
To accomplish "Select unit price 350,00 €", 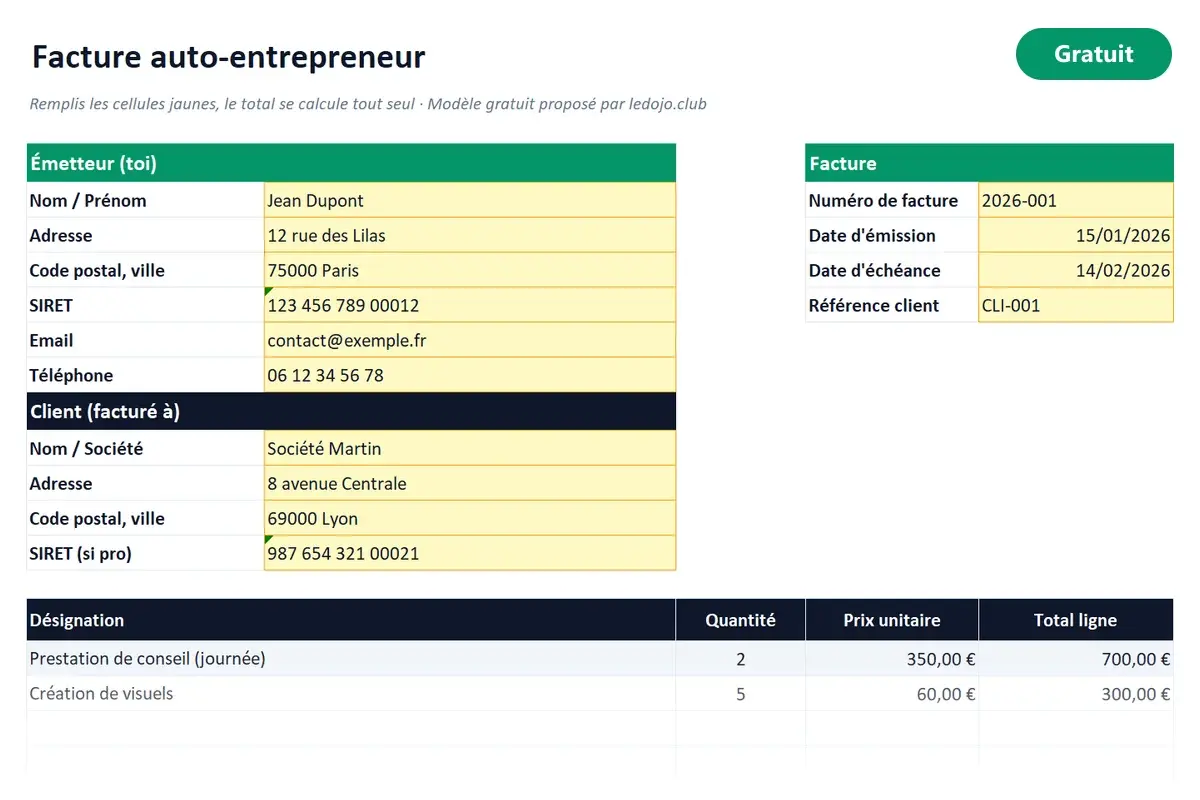I will (892, 659).
